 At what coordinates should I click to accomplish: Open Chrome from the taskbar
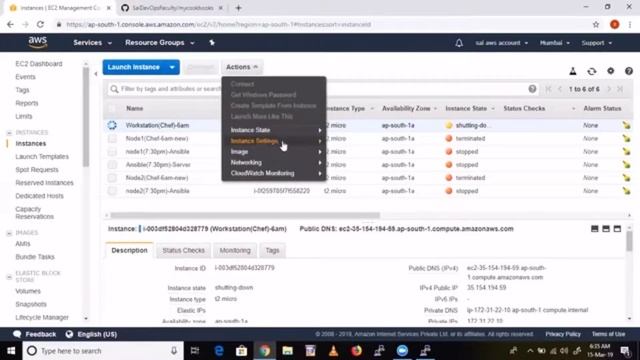point(264,351)
